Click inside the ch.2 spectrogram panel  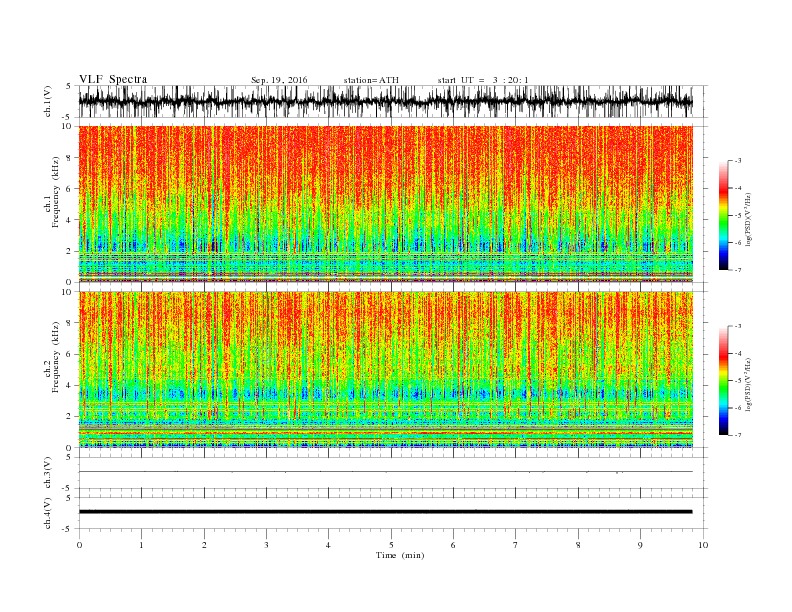[x=386, y=370]
